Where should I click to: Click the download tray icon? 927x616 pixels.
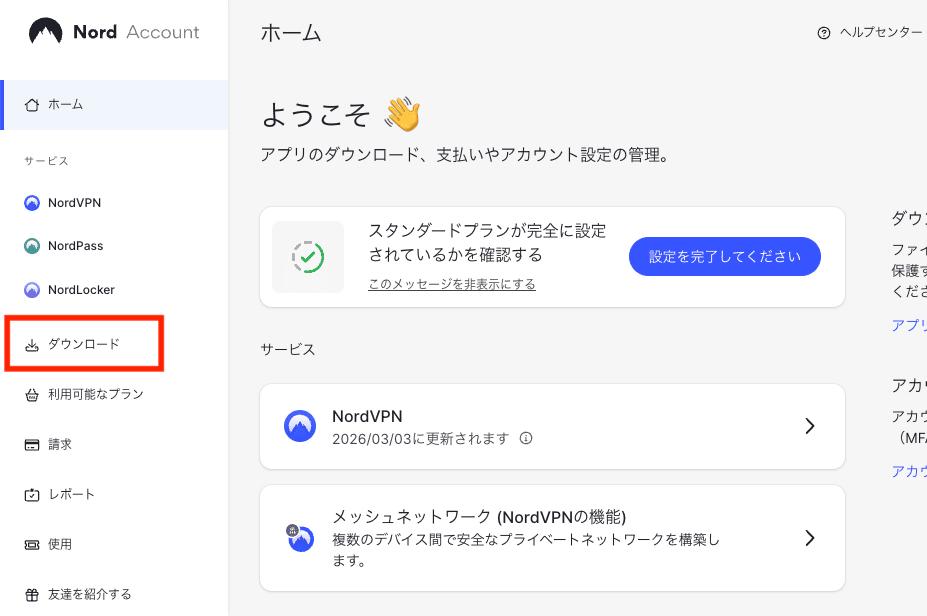pos(32,345)
